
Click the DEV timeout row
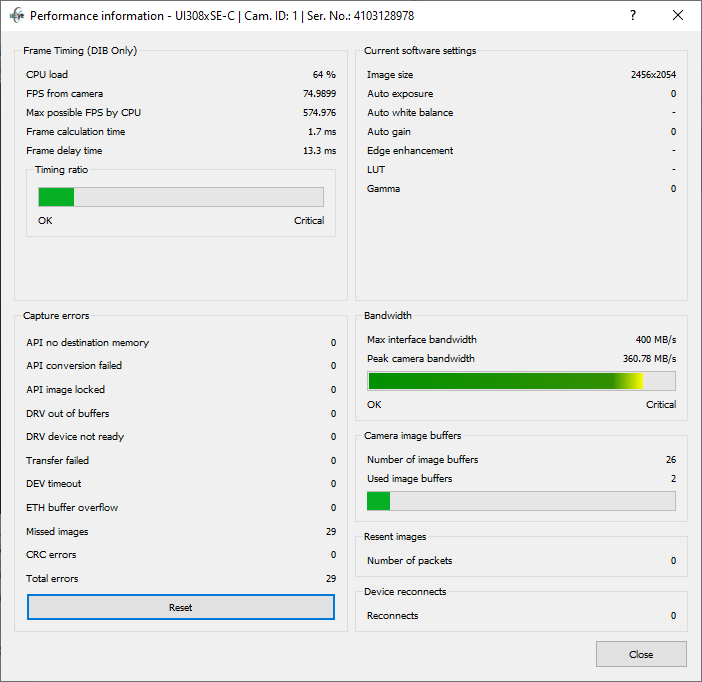181,484
